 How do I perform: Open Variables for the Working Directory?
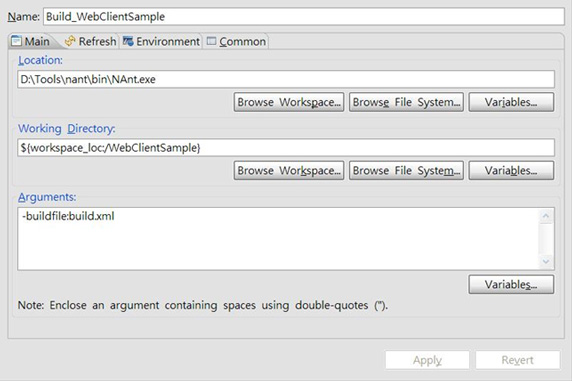coord(511,170)
